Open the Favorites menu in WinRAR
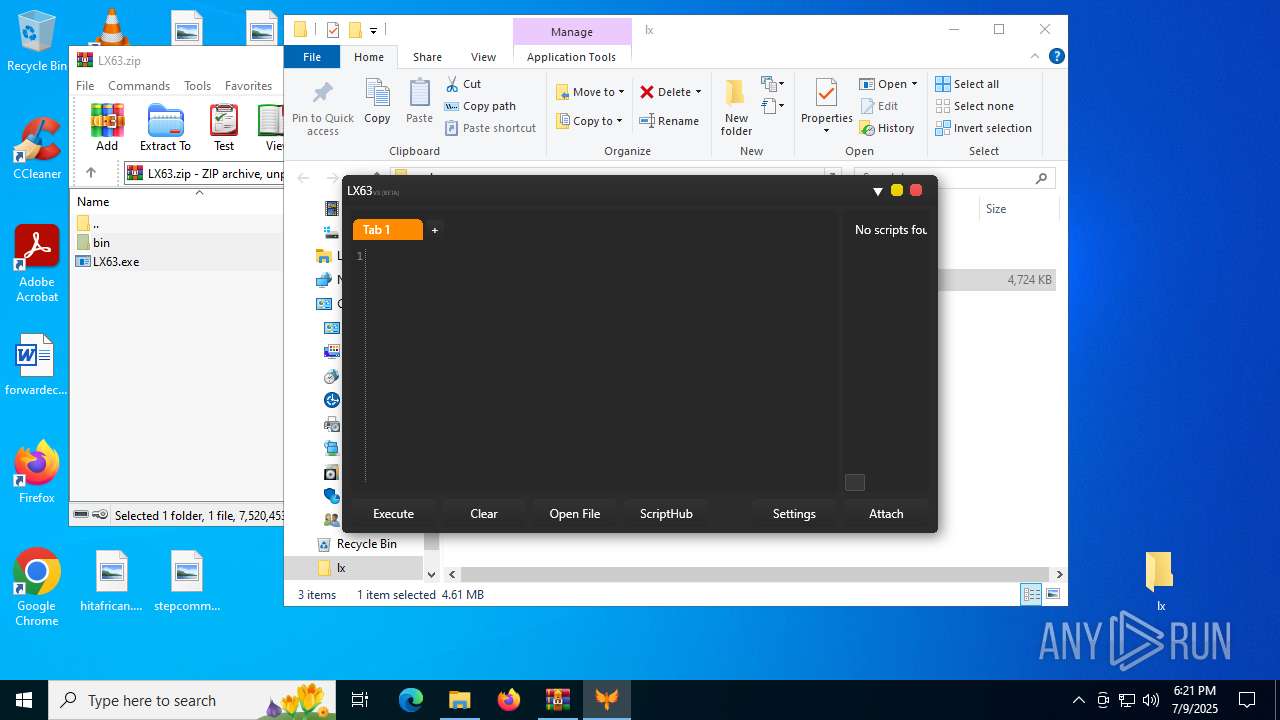This screenshot has height=720, width=1280. pyautogui.click(x=248, y=86)
